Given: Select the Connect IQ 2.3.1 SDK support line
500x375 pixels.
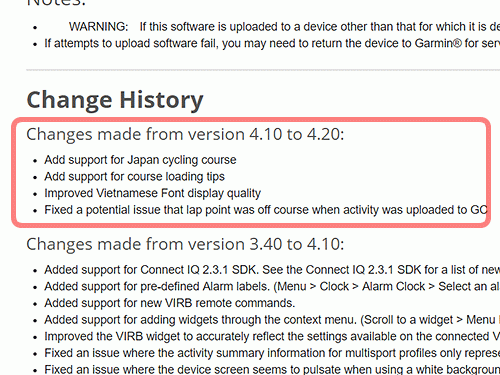Looking at the screenshot, I should pyautogui.click(x=272, y=270).
